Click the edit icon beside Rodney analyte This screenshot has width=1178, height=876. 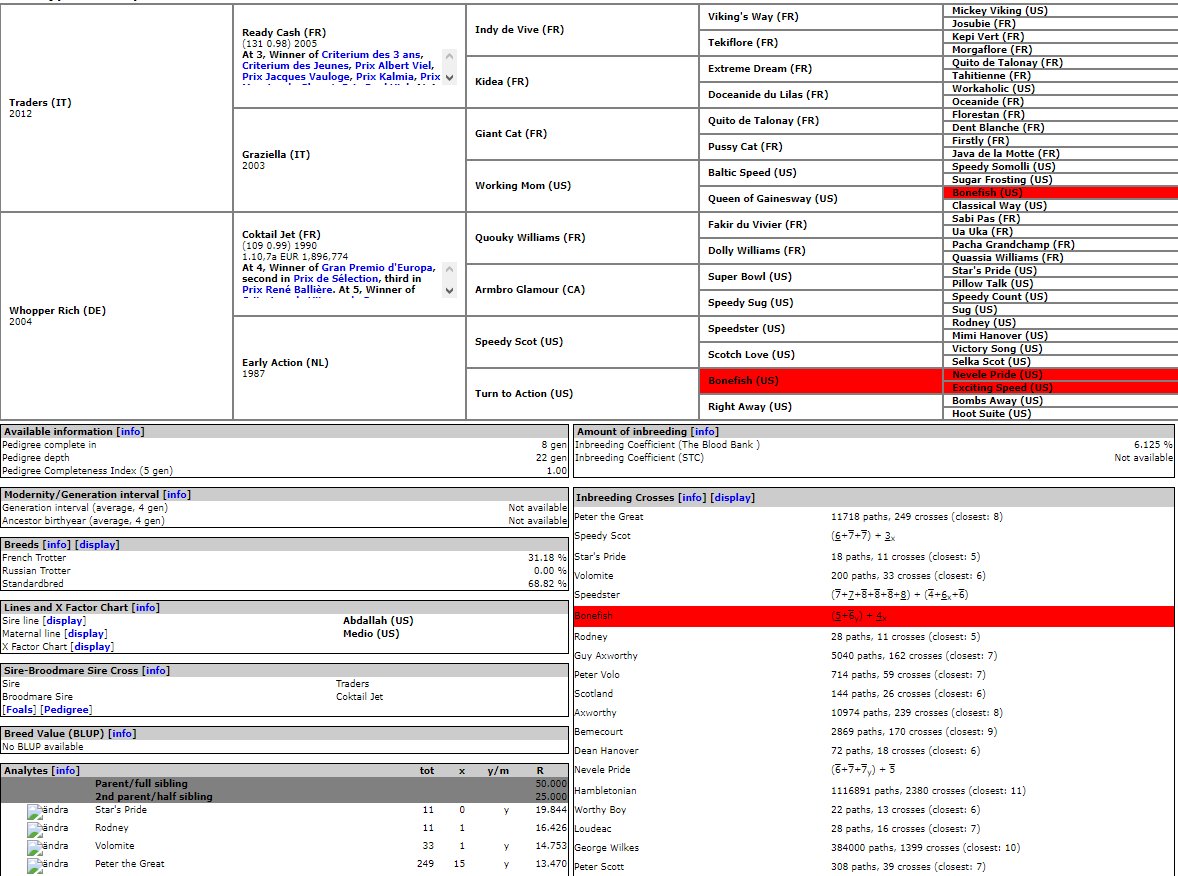click(47, 829)
